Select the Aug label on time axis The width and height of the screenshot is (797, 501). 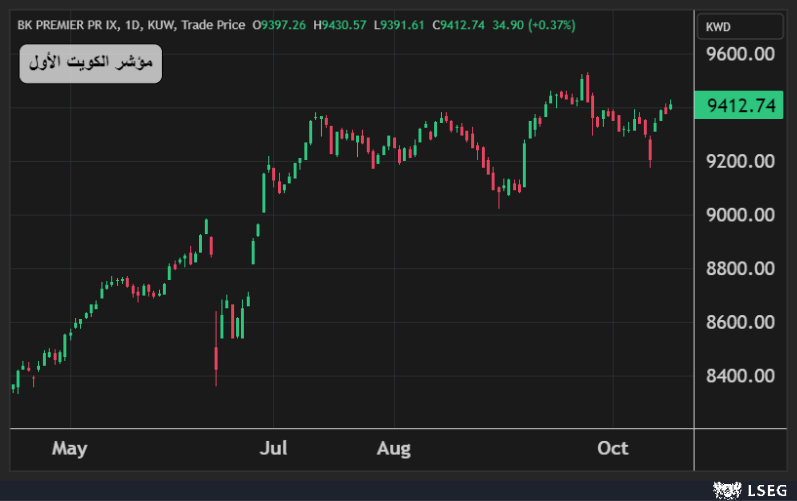tap(394, 448)
